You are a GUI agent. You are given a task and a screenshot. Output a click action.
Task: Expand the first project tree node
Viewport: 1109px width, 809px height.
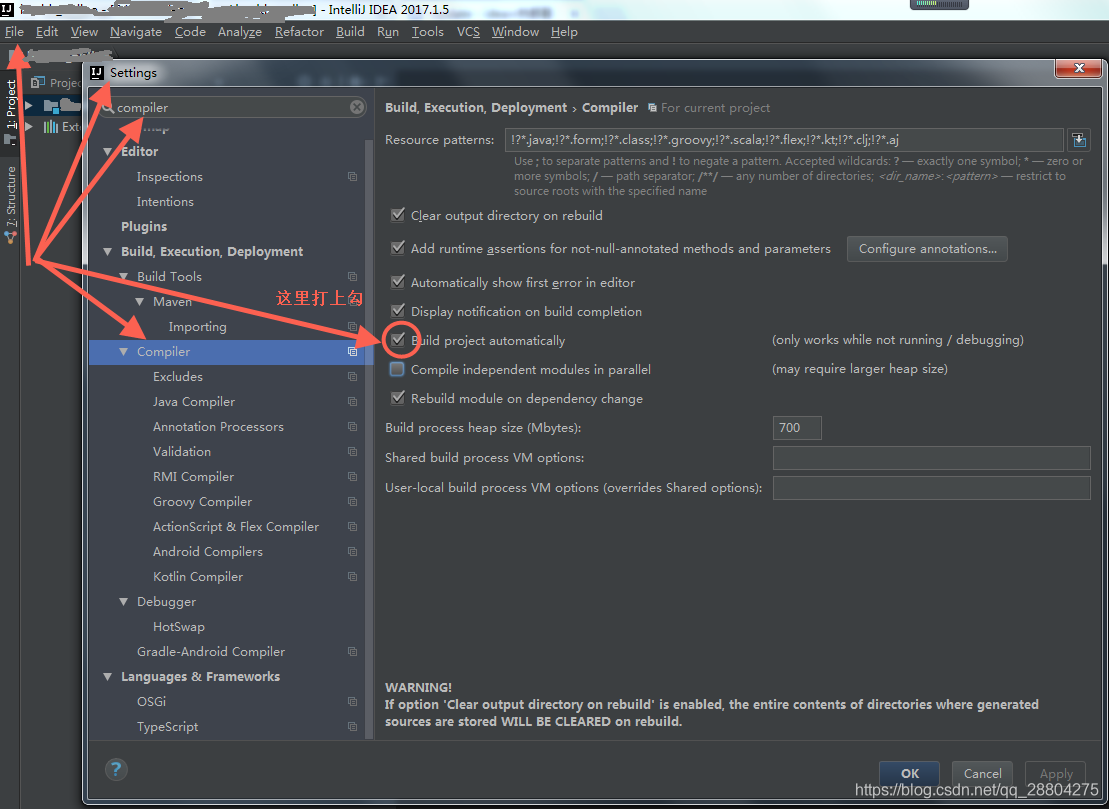pyautogui.click(x=29, y=105)
